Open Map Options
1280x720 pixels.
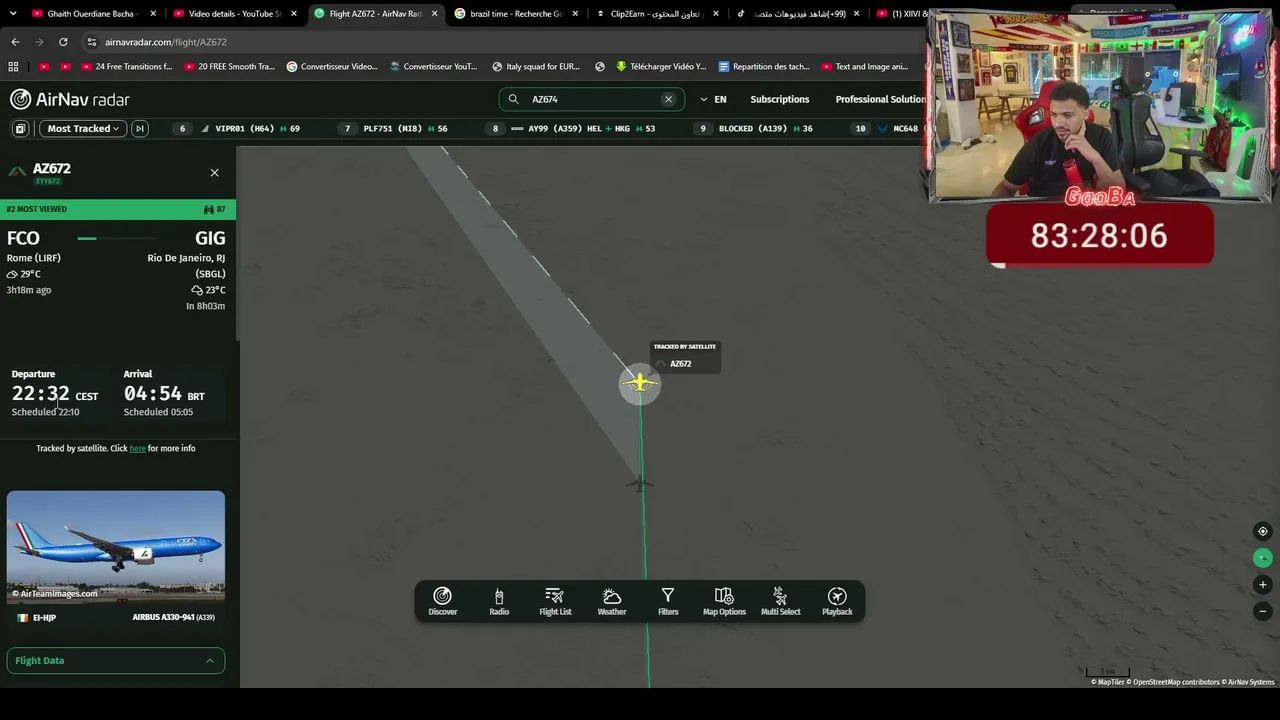click(724, 601)
